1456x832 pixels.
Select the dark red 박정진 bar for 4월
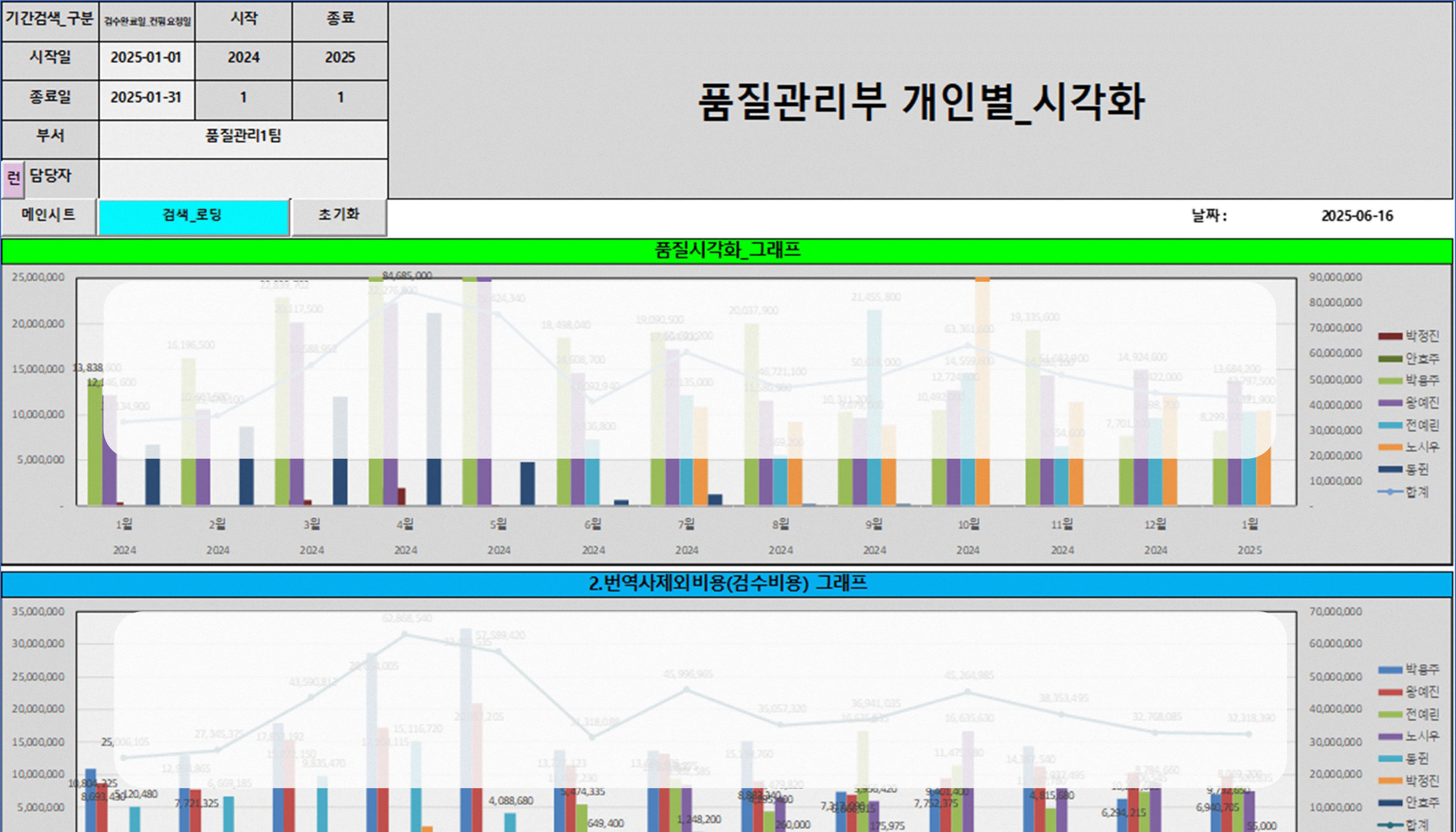(401, 497)
